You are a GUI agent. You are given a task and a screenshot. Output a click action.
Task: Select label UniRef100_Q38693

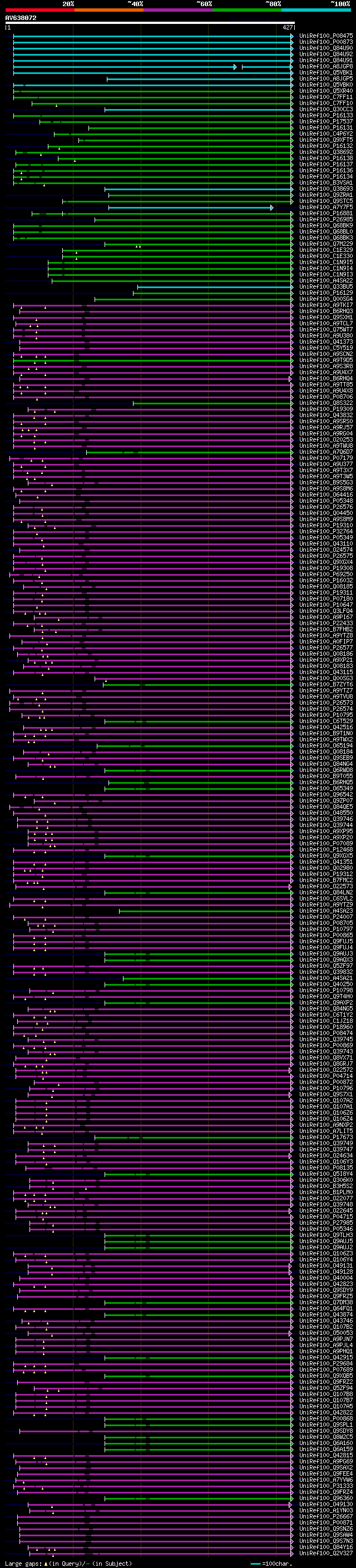pos(326,189)
